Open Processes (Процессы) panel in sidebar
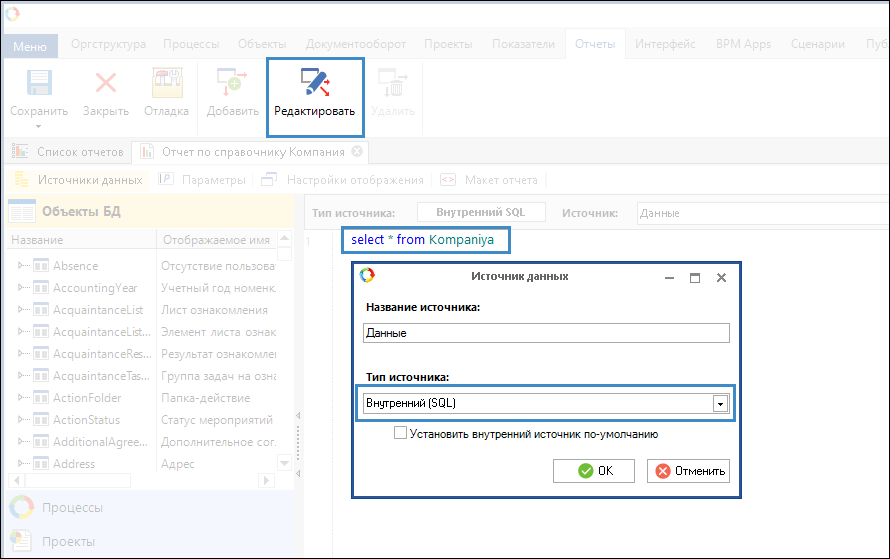Image resolution: width=890 pixels, height=559 pixels. 72,508
